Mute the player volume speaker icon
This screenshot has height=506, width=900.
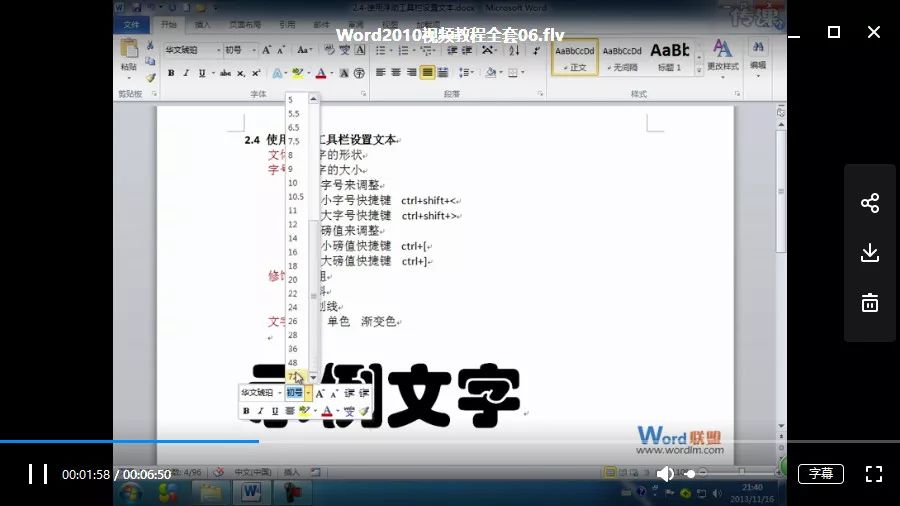(x=664, y=474)
